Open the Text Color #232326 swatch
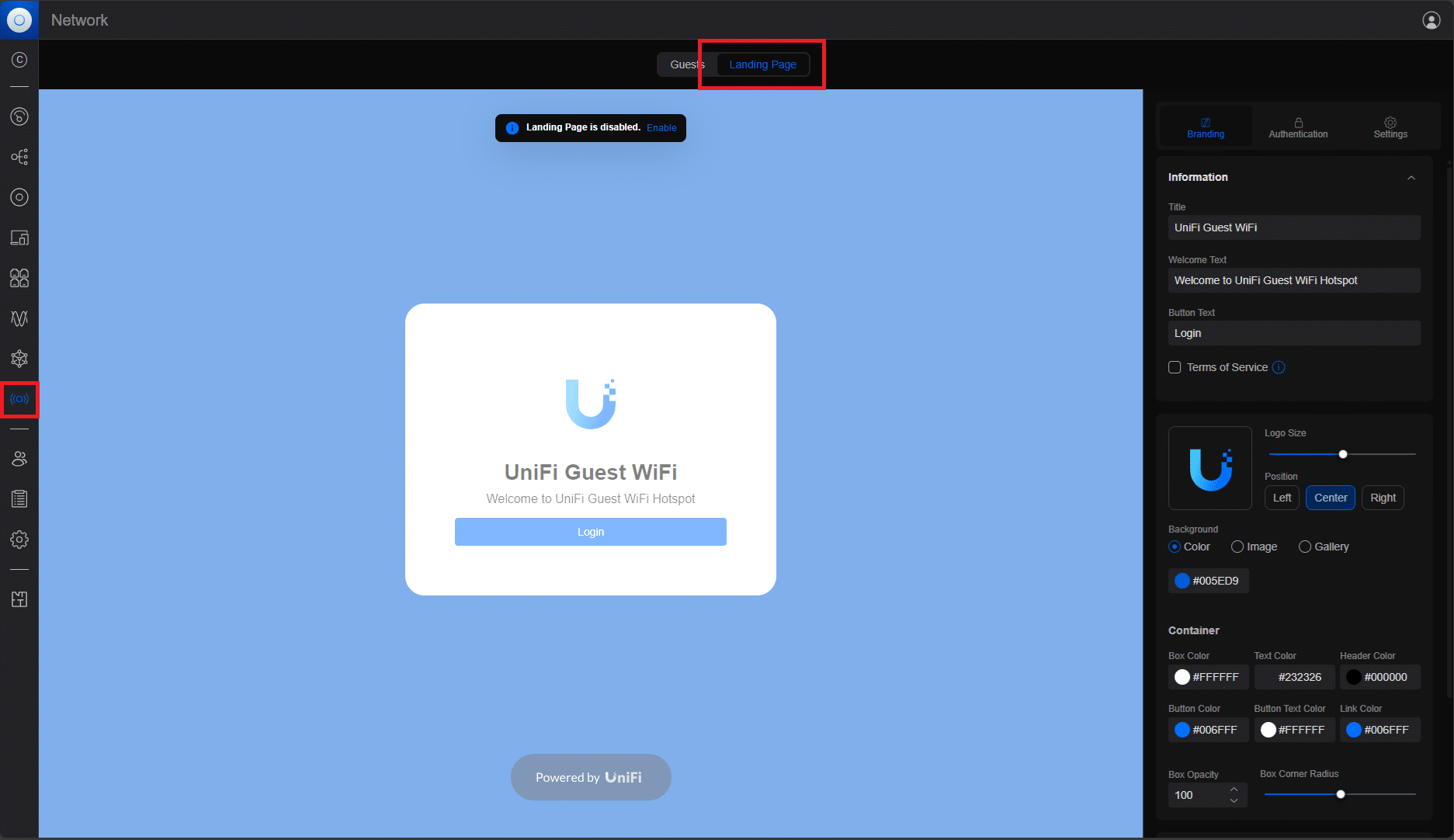Screen dimensions: 1454x840 pyautogui.click(x=1294, y=677)
